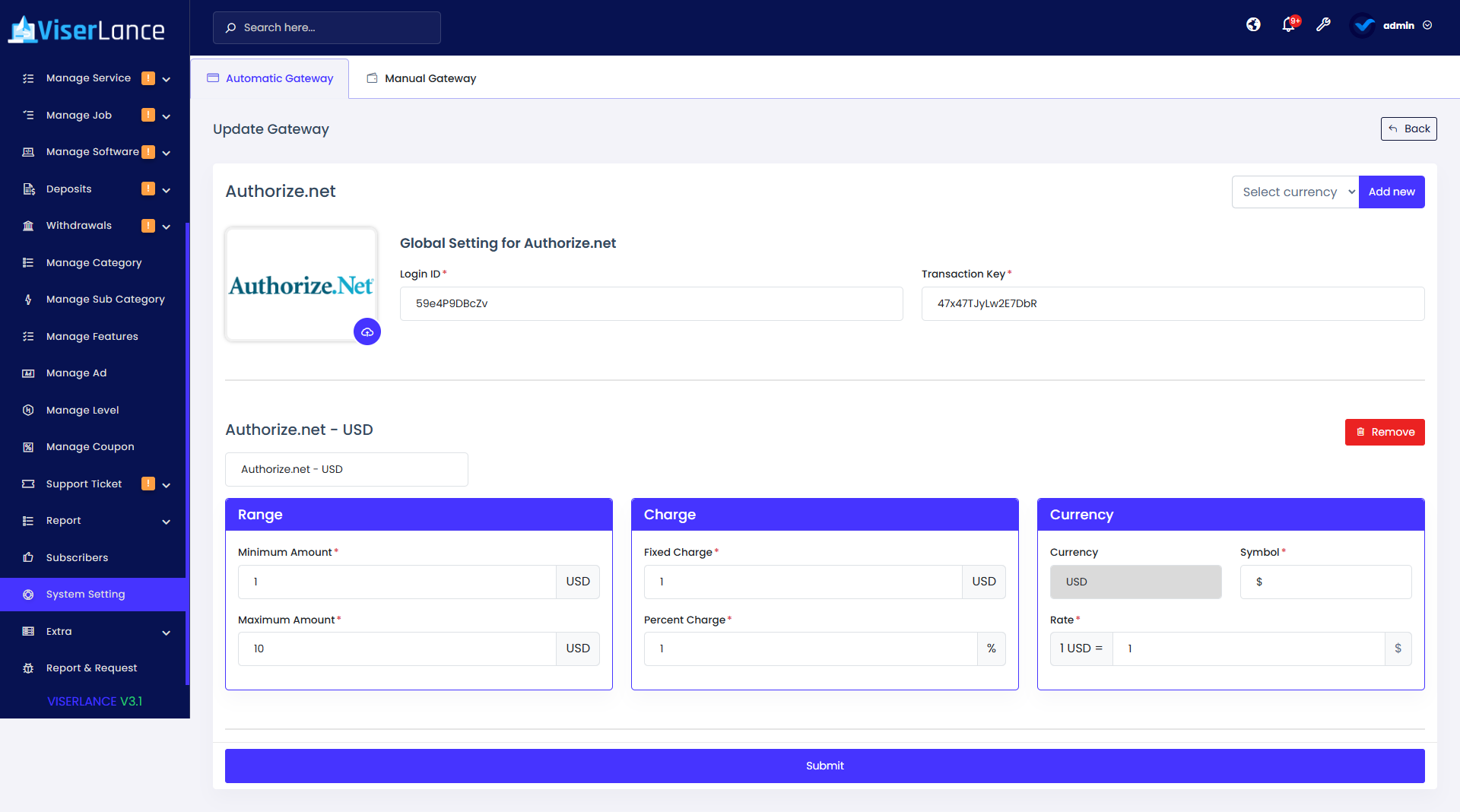
Task: Click the admin avatar icon
Action: pyautogui.click(x=1363, y=25)
